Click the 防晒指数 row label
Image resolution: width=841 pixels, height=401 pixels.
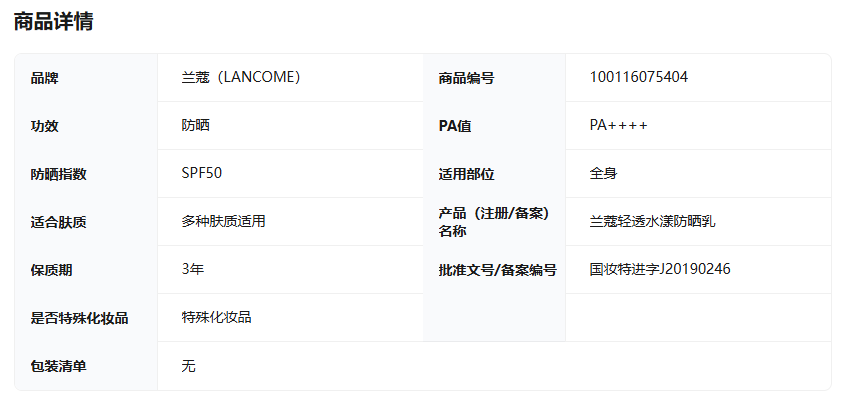click(x=59, y=174)
